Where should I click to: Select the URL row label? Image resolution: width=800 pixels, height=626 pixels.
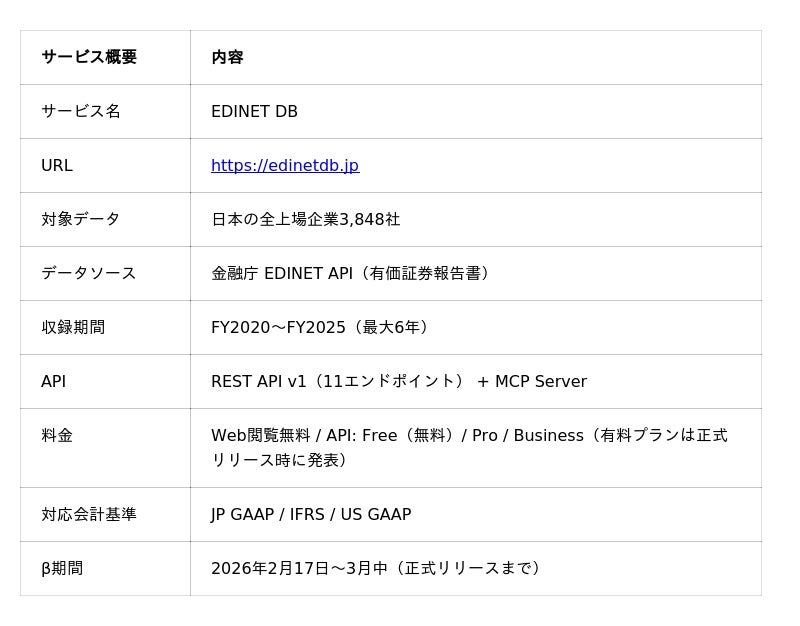(x=57, y=166)
